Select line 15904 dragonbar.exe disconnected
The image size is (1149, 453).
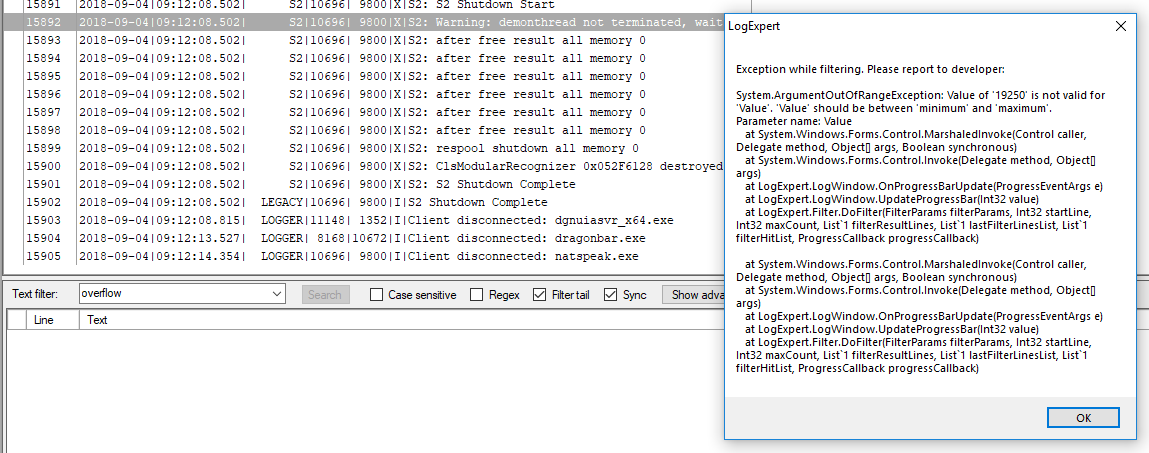click(x=364, y=238)
